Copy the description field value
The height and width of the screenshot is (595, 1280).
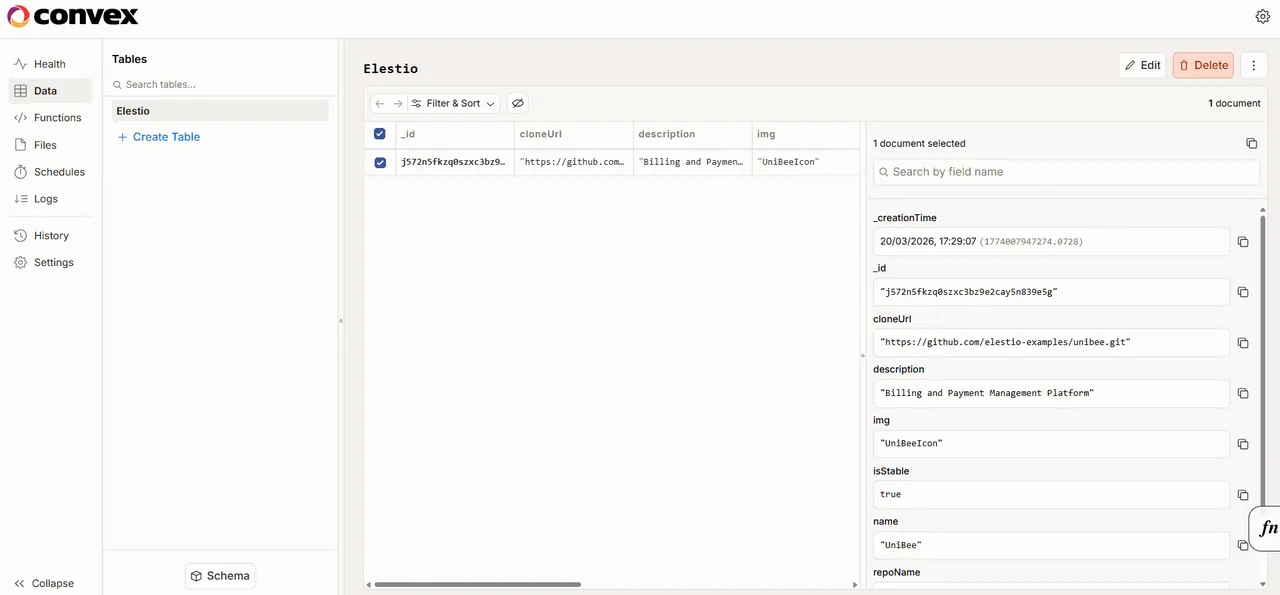[x=1243, y=393]
